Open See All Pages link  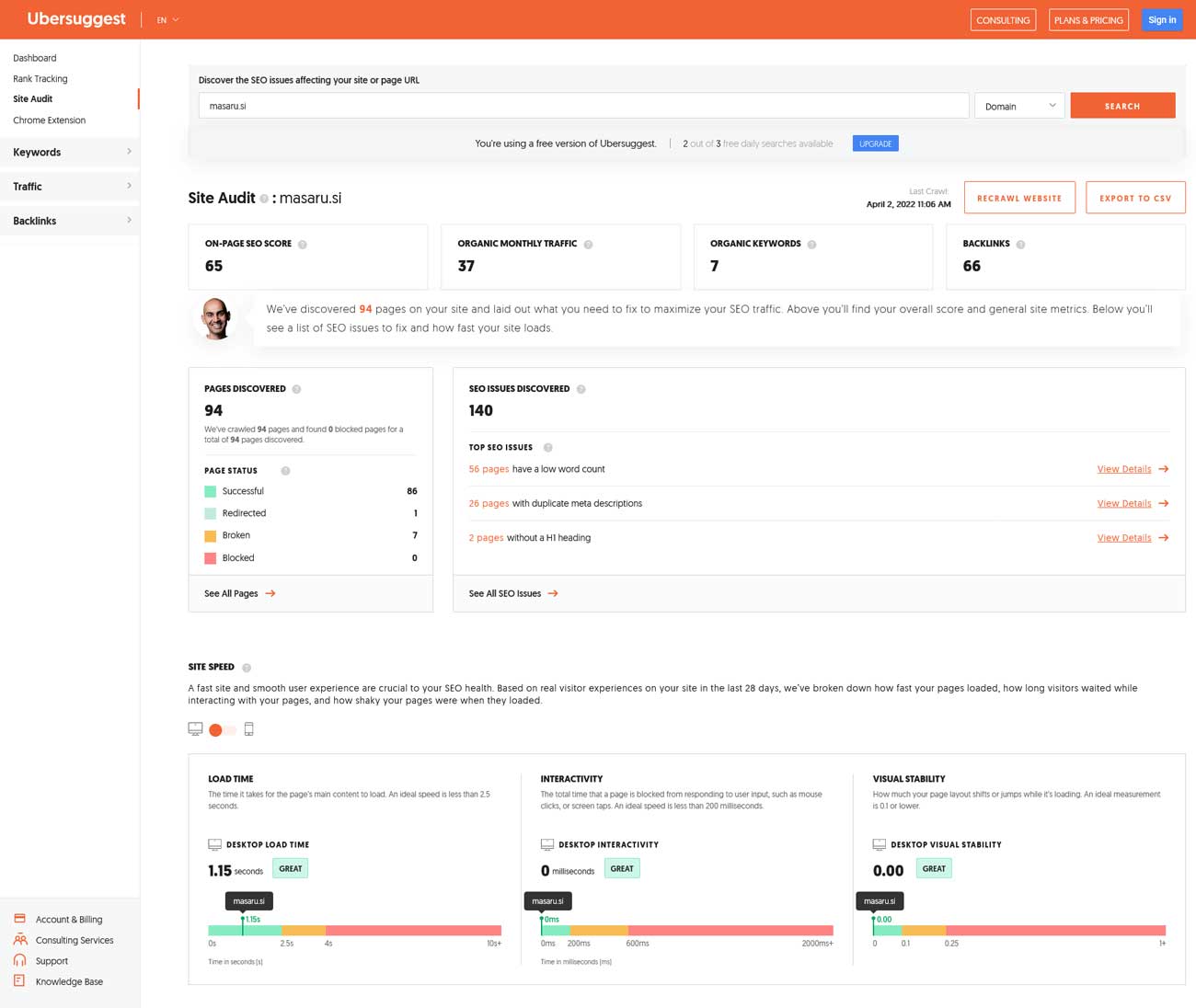pyautogui.click(x=231, y=594)
